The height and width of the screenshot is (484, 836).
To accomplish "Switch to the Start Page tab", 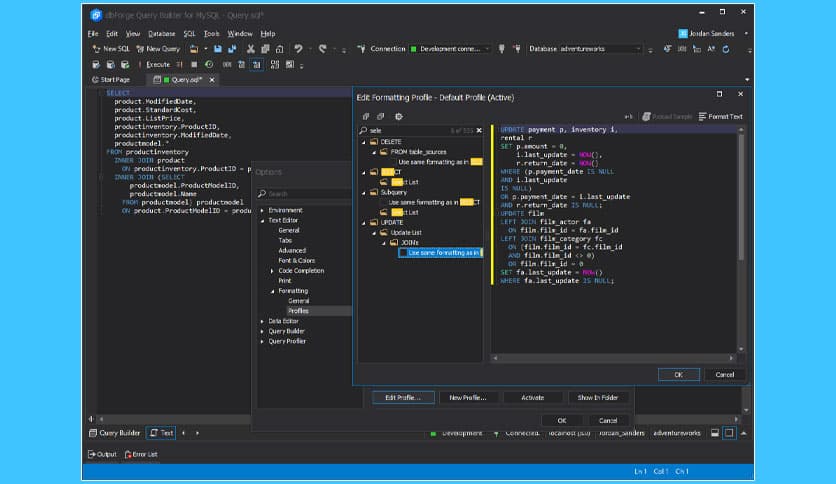I will point(111,79).
